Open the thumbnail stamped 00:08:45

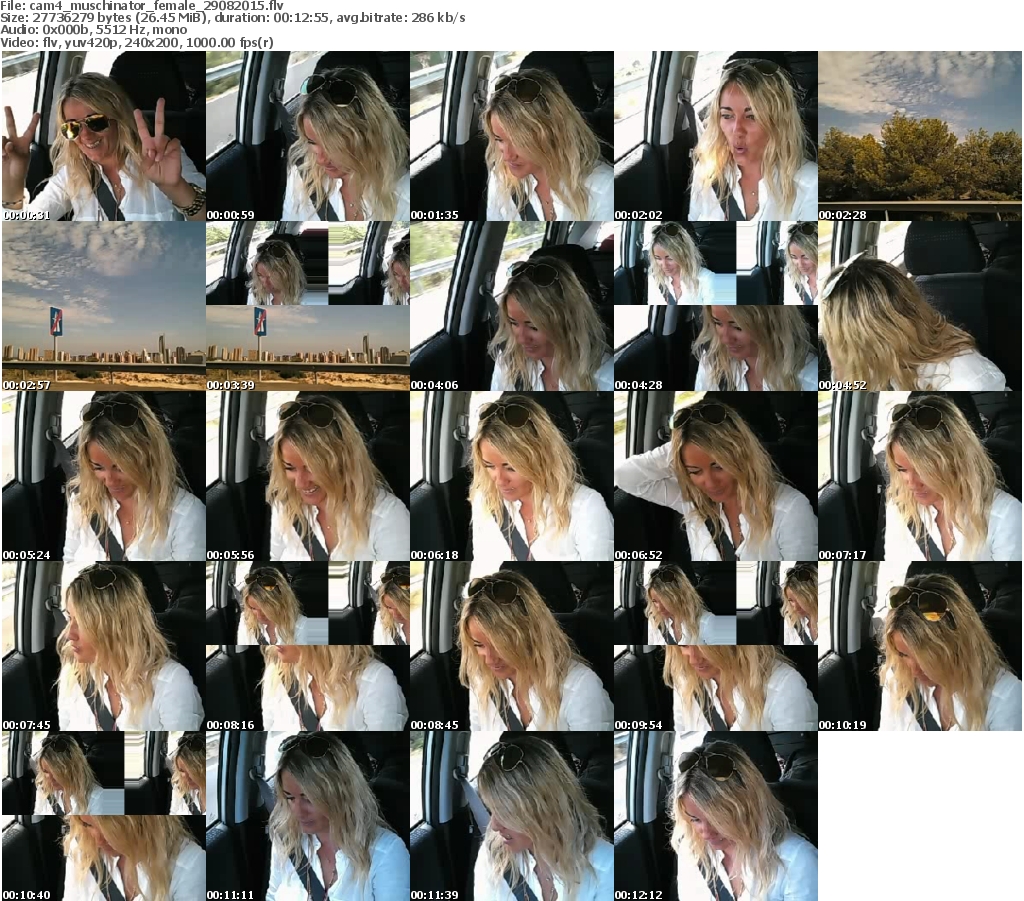tap(512, 646)
